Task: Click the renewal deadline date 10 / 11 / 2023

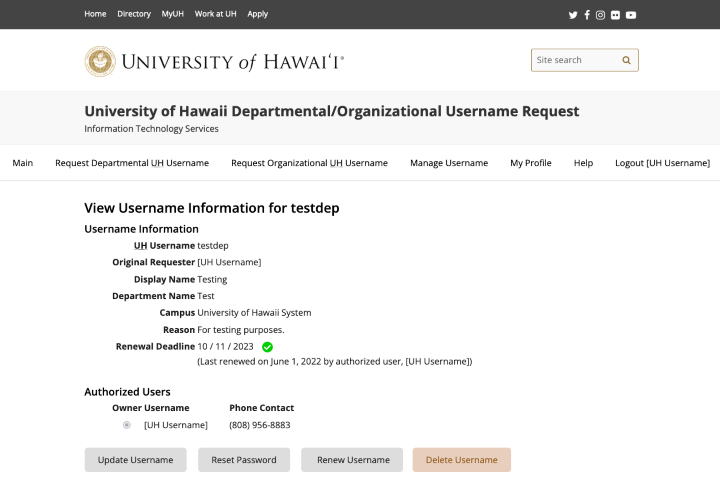Action: 225,347
